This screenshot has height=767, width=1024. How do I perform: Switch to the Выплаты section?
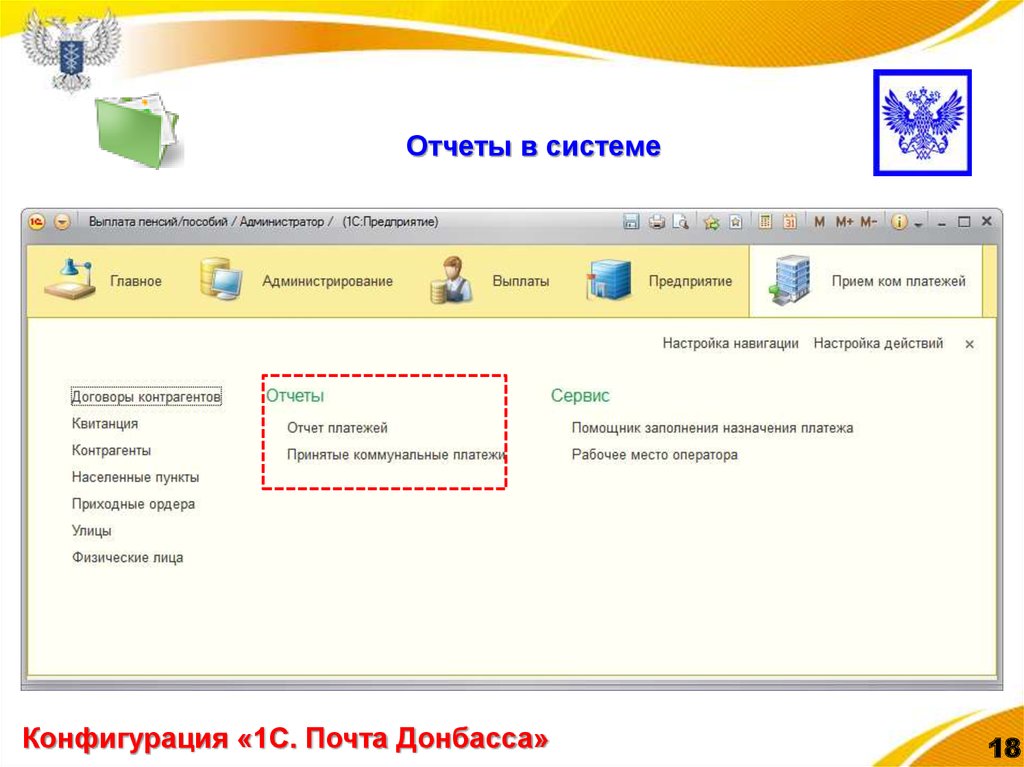[520, 281]
